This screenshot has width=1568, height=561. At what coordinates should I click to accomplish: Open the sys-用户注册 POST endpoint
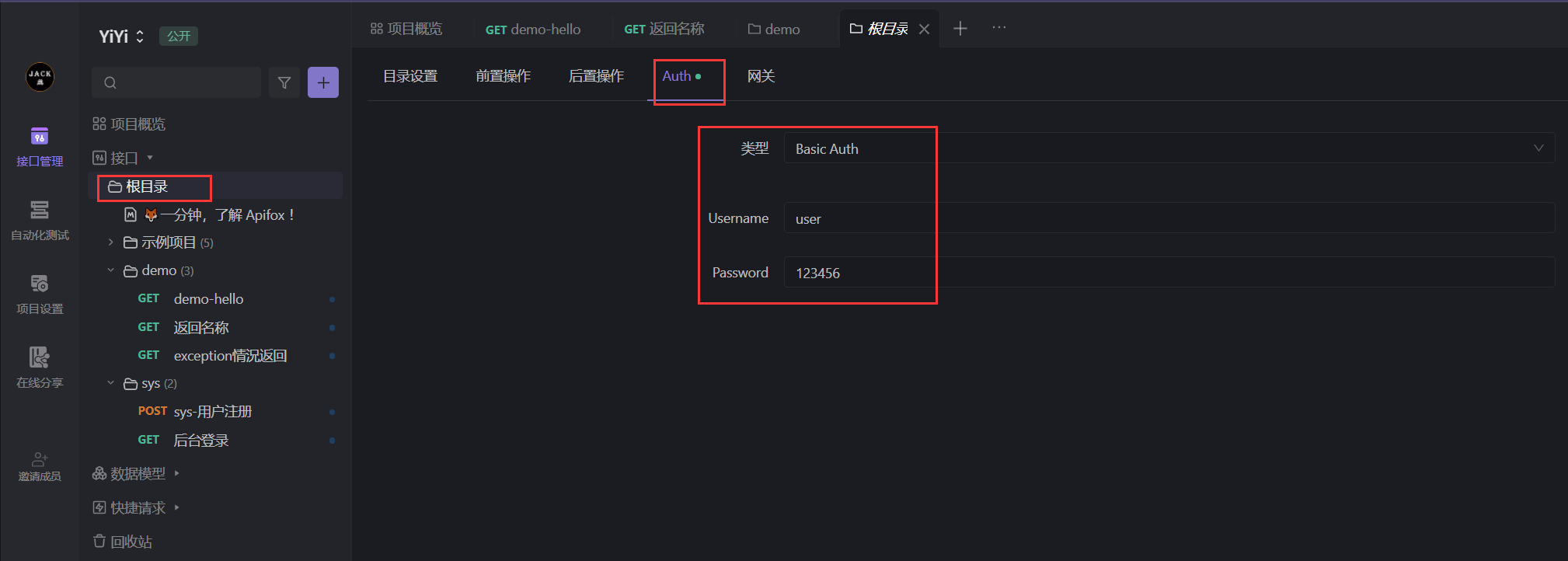(212, 411)
